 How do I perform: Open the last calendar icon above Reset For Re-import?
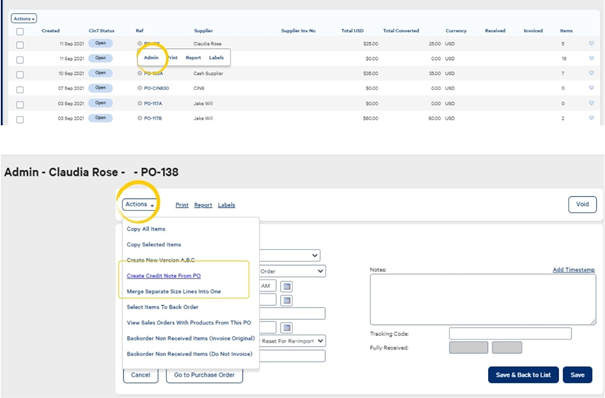286,328
